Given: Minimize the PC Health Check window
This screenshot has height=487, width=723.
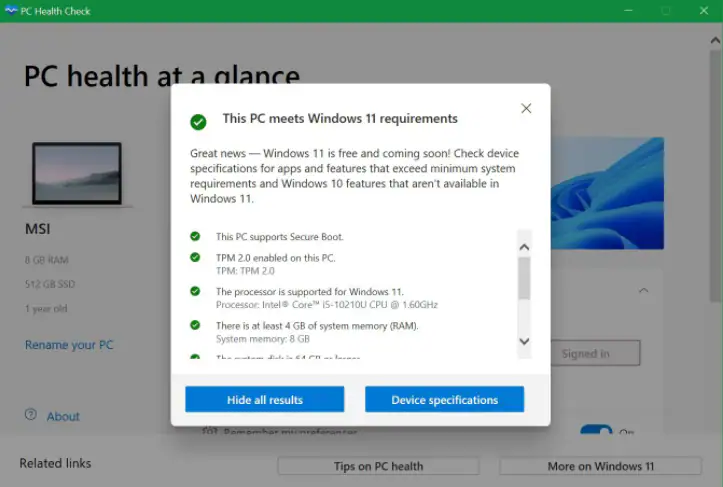Looking at the screenshot, I should click(628, 10).
